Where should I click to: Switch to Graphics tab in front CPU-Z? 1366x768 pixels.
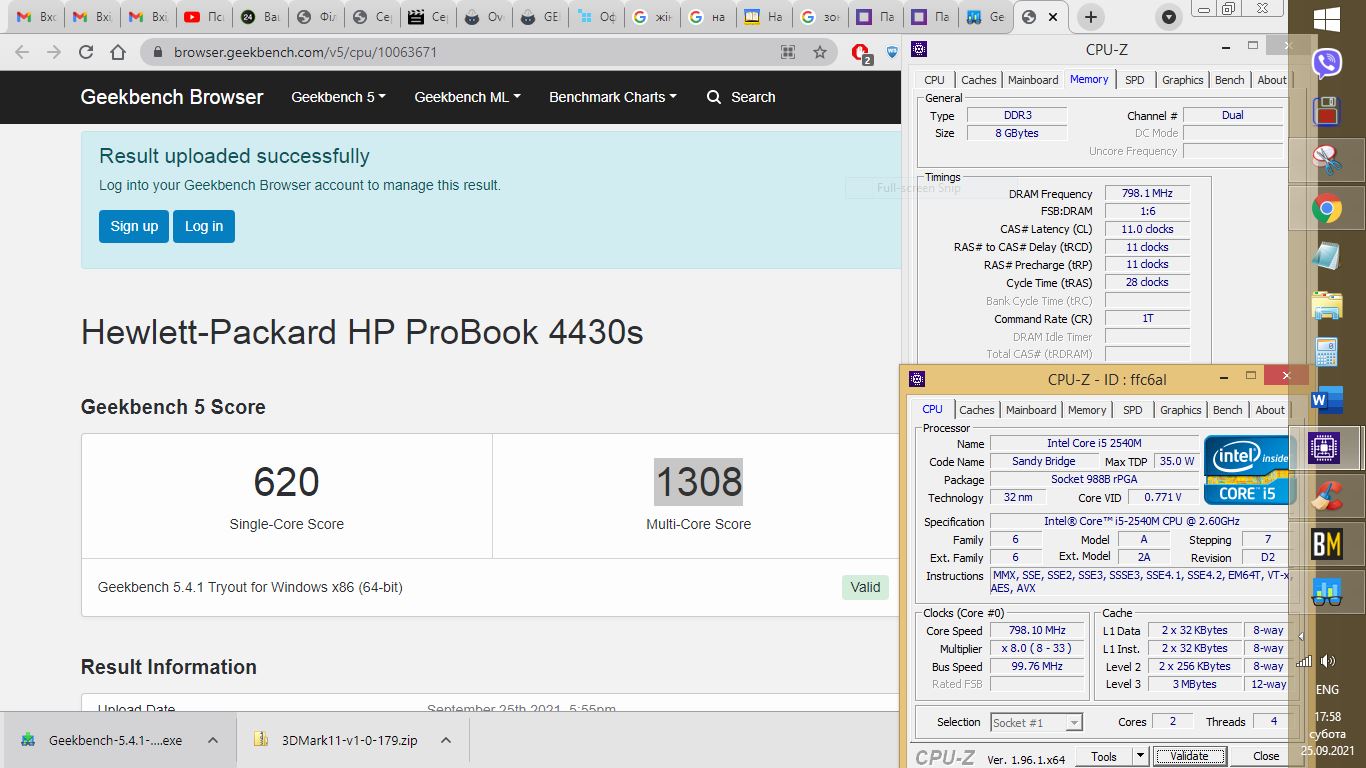pos(1180,409)
